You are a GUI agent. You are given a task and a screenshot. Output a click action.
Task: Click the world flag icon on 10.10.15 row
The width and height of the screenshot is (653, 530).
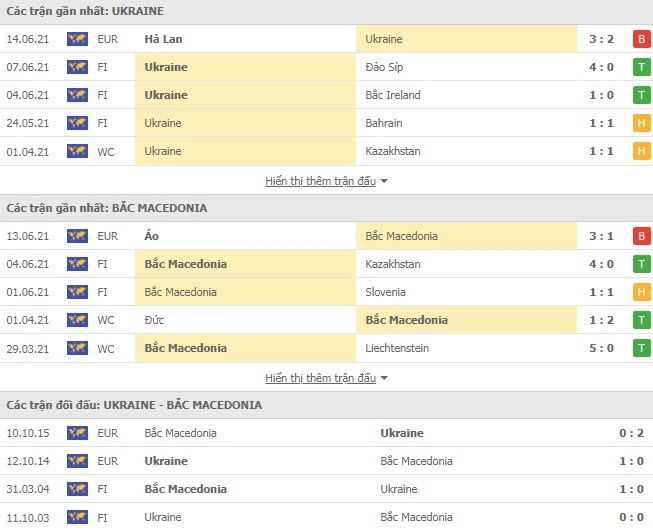[x=77, y=433]
